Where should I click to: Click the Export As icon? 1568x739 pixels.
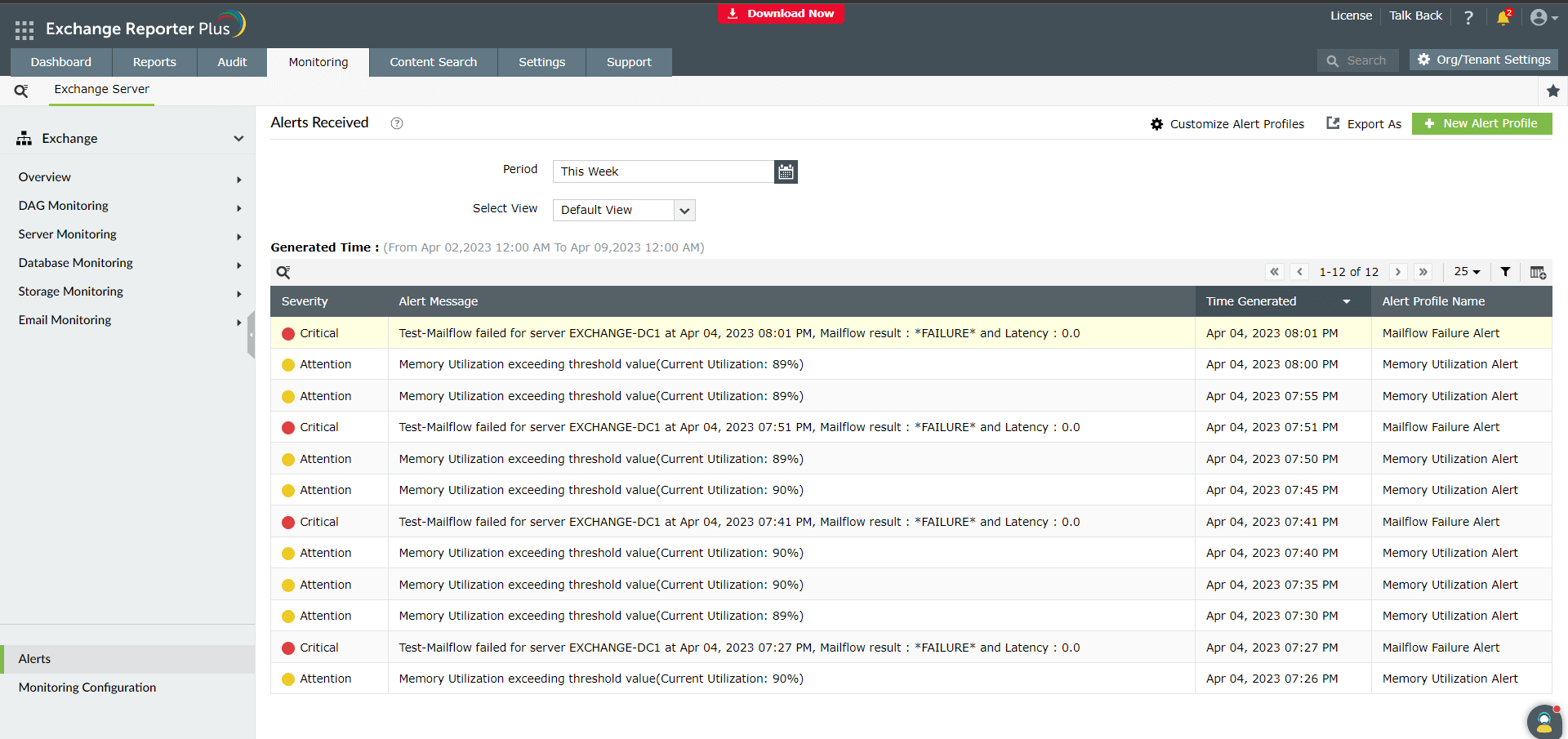coord(1333,123)
